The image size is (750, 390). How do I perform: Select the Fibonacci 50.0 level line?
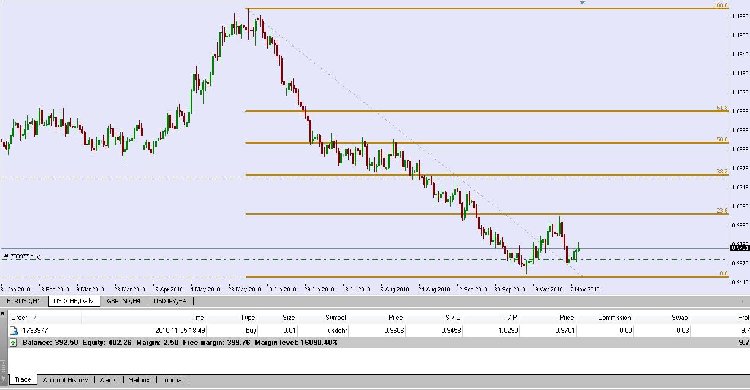[487, 143]
